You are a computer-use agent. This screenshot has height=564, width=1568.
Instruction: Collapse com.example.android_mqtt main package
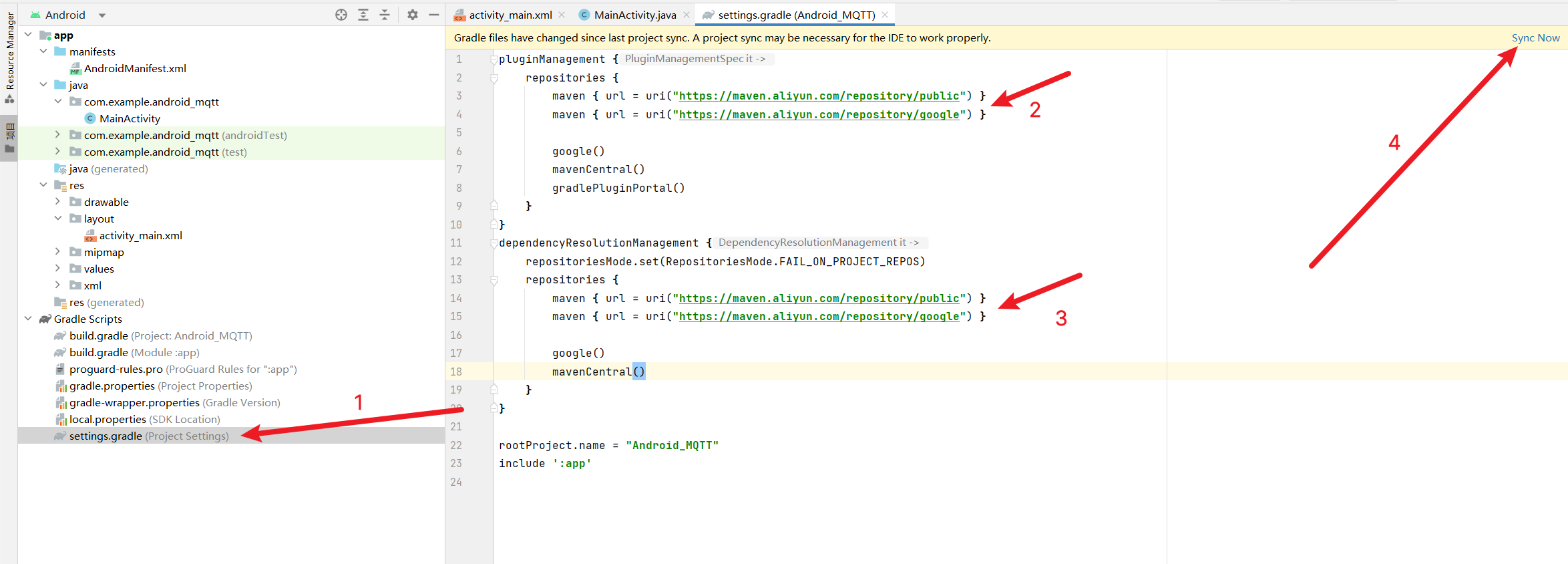tap(58, 101)
